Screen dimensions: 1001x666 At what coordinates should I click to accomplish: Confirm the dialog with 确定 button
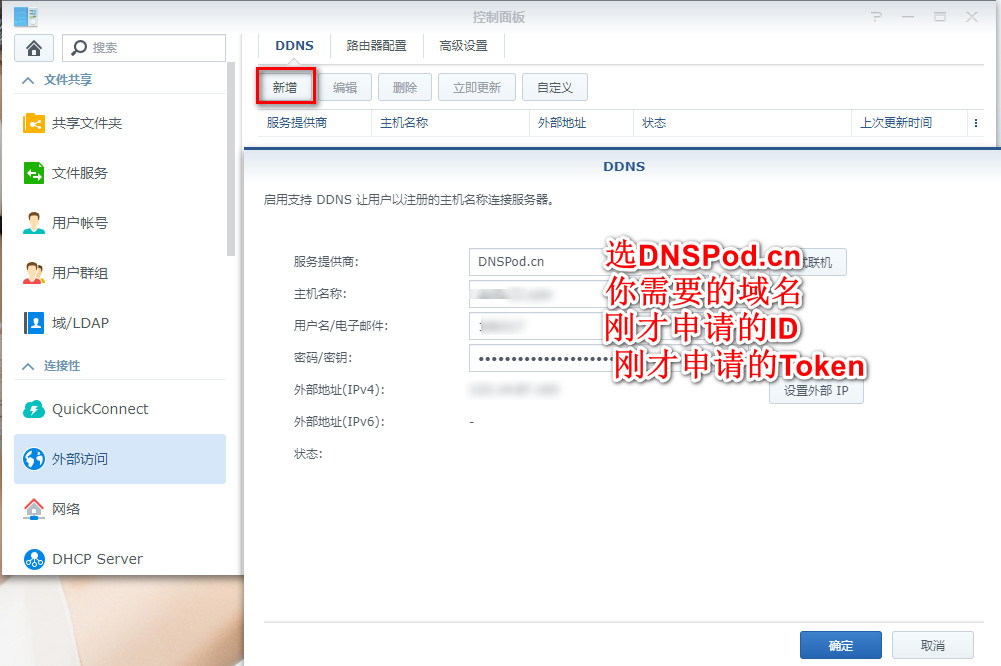point(841,646)
